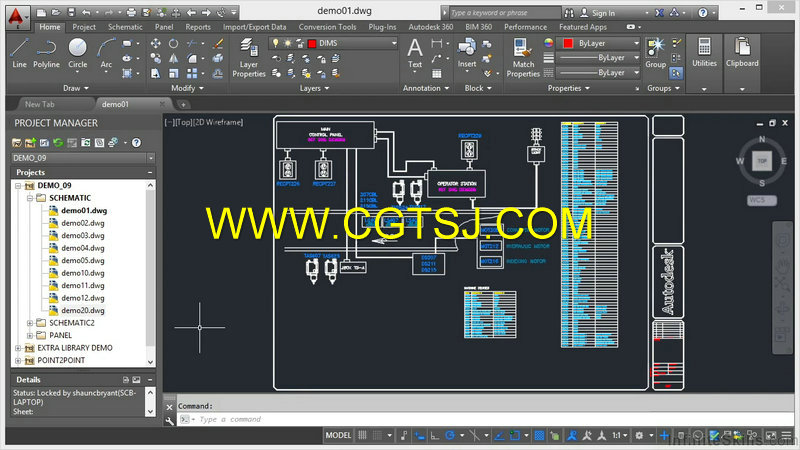The image size is (800, 450).
Task: Toggle polar tracking in status bar
Action: coord(450,435)
